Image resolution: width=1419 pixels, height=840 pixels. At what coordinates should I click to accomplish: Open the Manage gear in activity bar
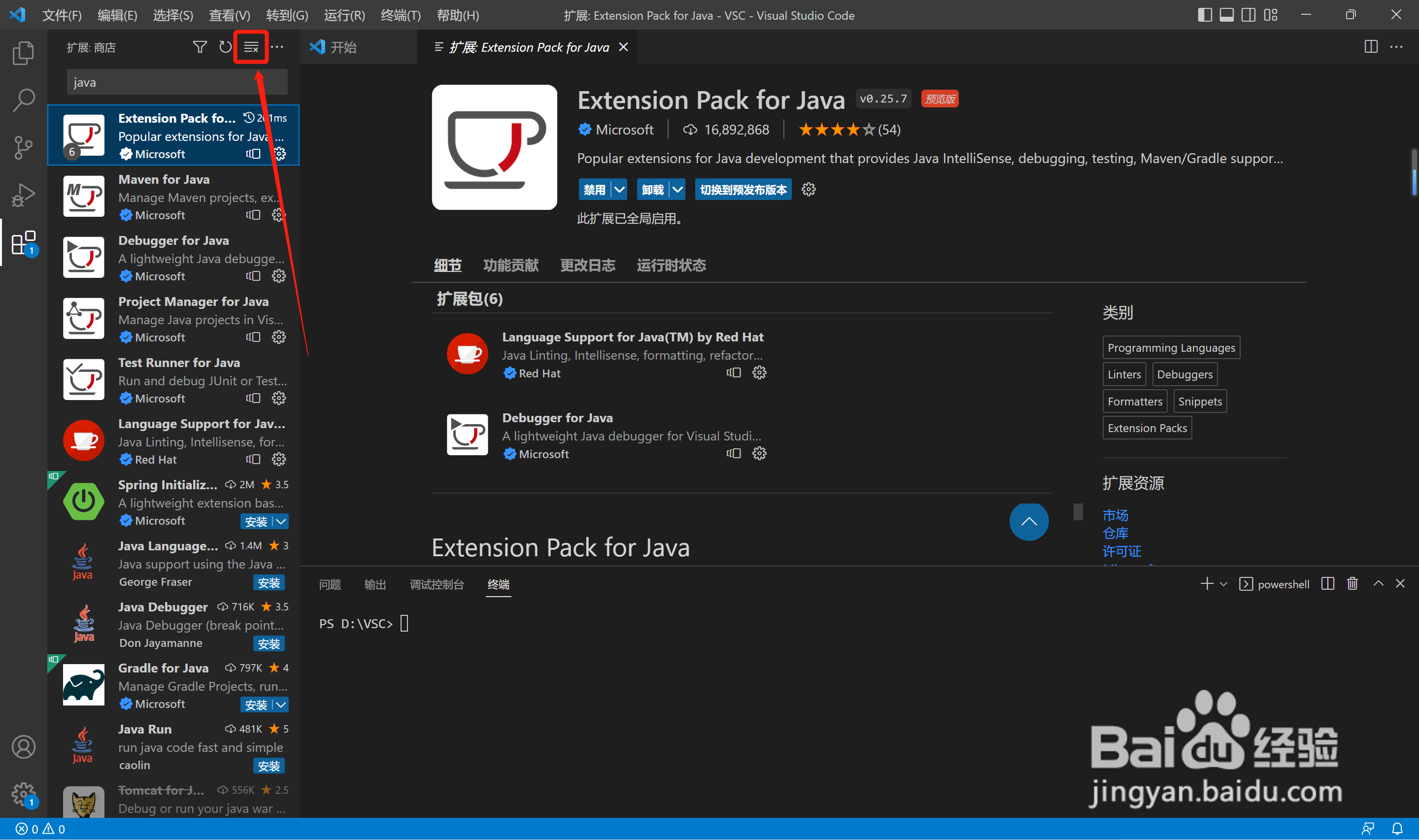coord(23,795)
